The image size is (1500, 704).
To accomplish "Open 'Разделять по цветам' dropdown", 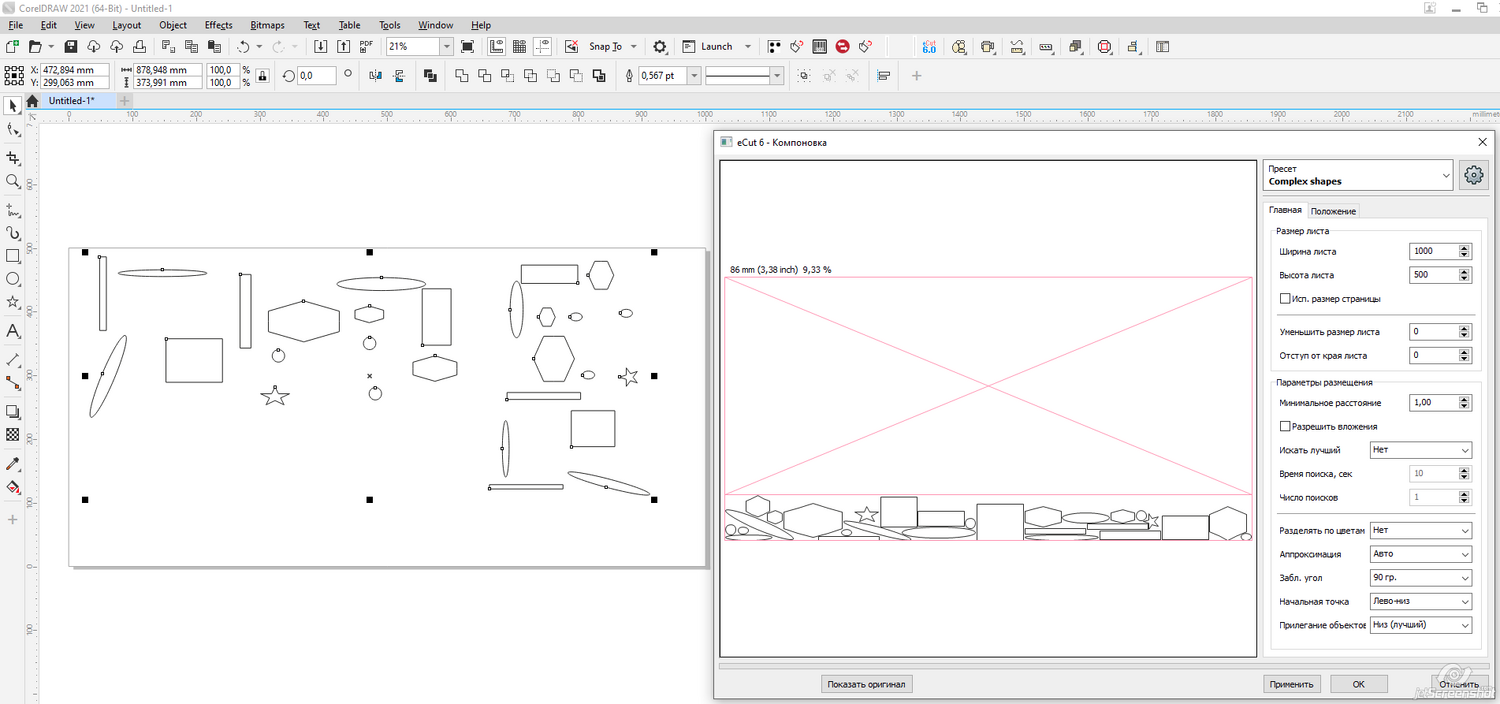I will coord(1421,530).
